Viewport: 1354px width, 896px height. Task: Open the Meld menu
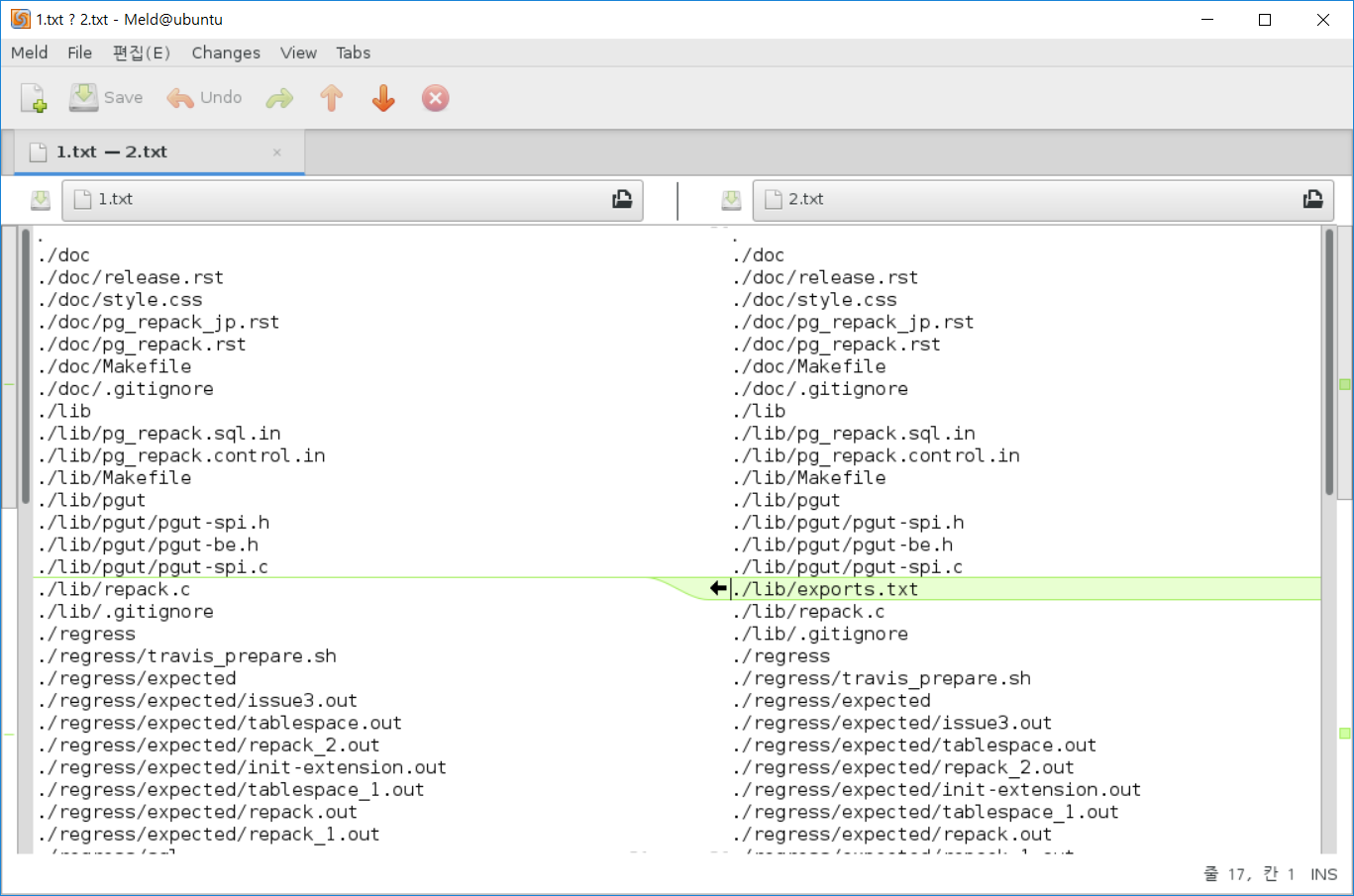[x=29, y=52]
